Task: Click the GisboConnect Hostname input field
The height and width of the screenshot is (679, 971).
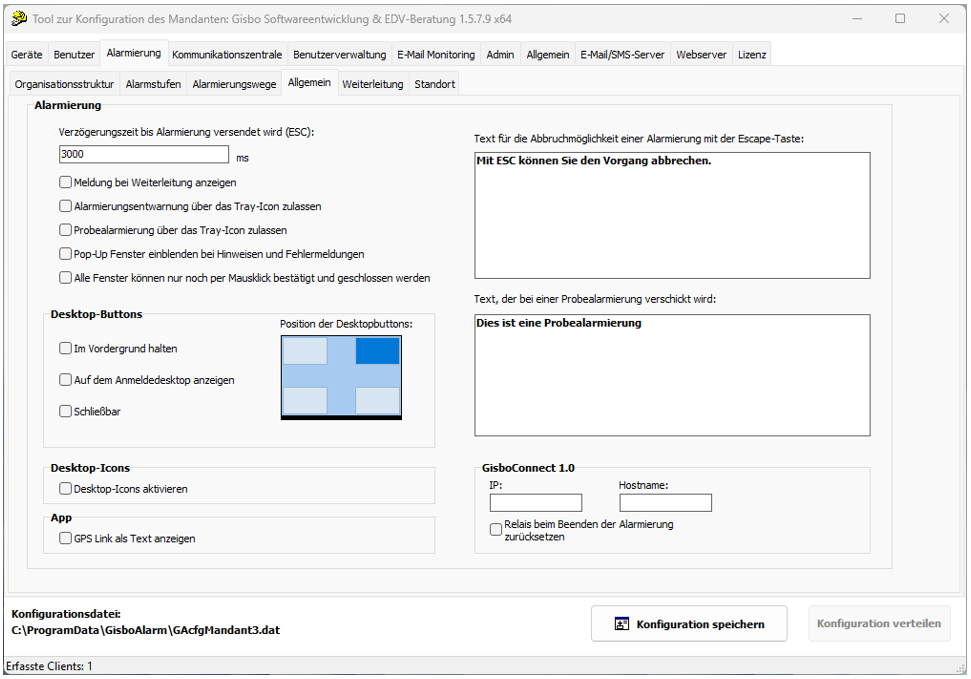Action: (x=665, y=502)
